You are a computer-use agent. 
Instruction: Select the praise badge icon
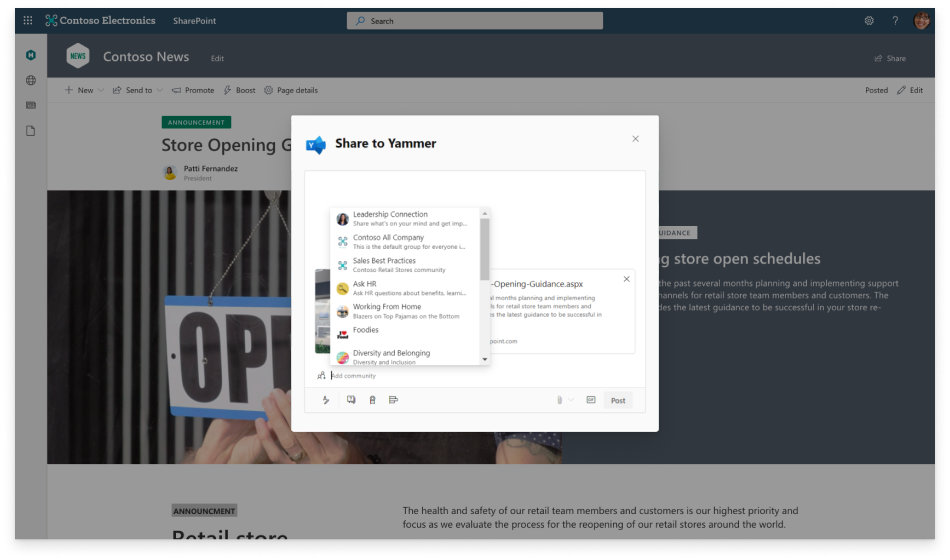pyautogui.click(x=373, y=400)
